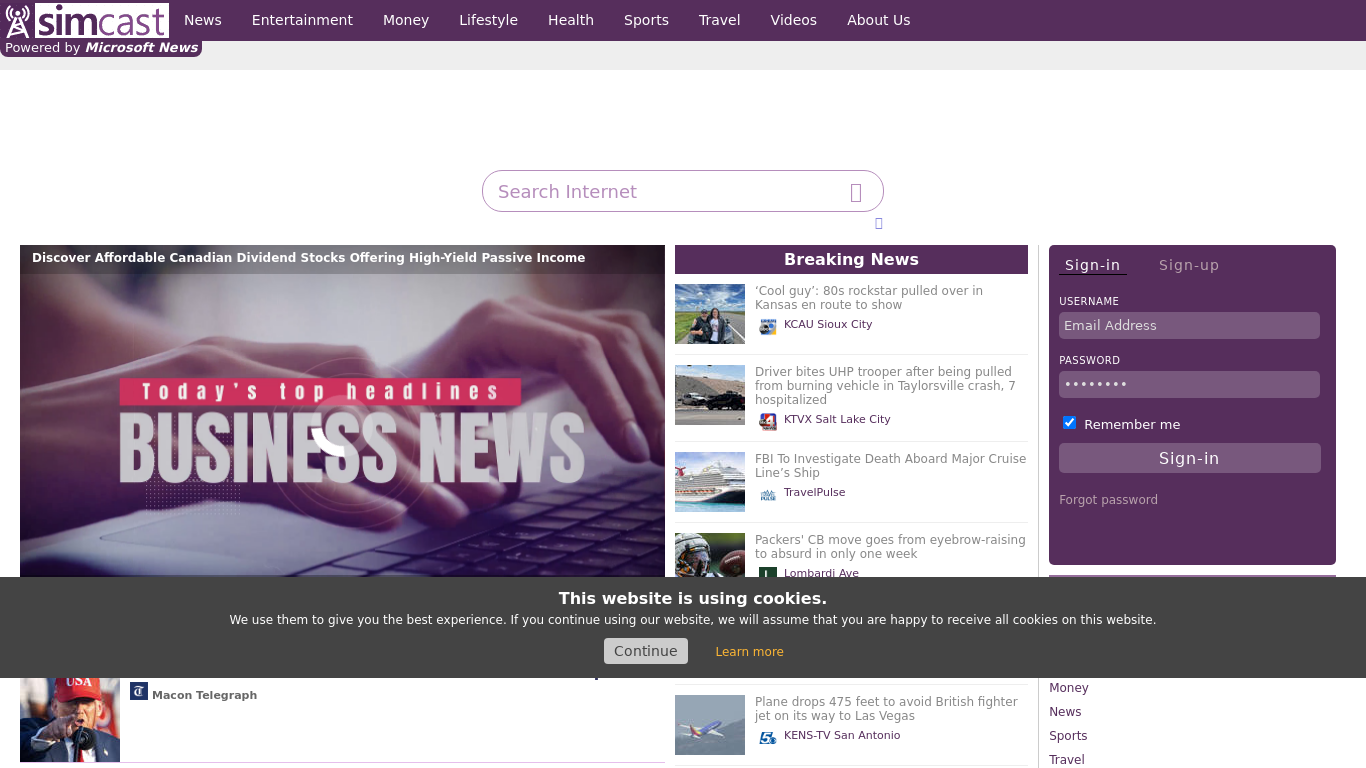Viewport: 1366px width, 768px height.
Task: Focus the Email Address username field
Action: point(1190,325)
